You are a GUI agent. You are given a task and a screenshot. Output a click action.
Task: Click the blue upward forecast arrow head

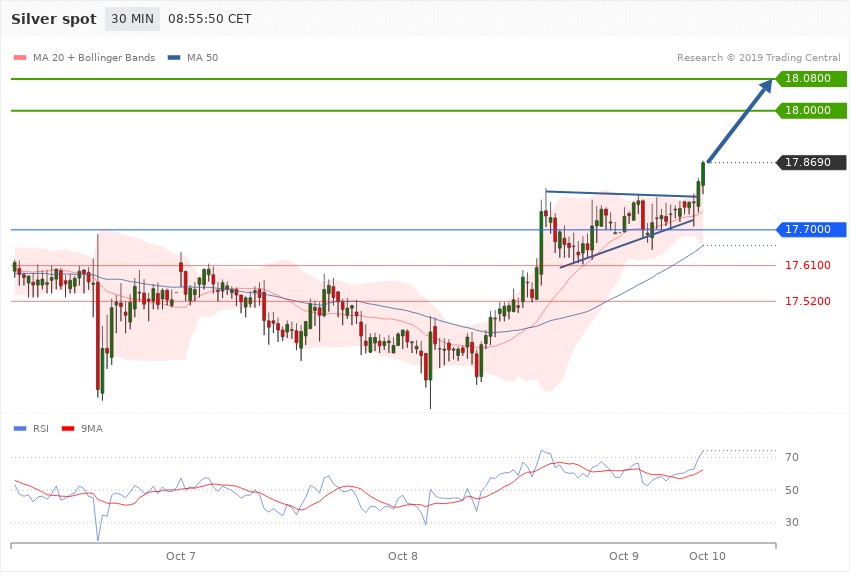tap(766, 86)
